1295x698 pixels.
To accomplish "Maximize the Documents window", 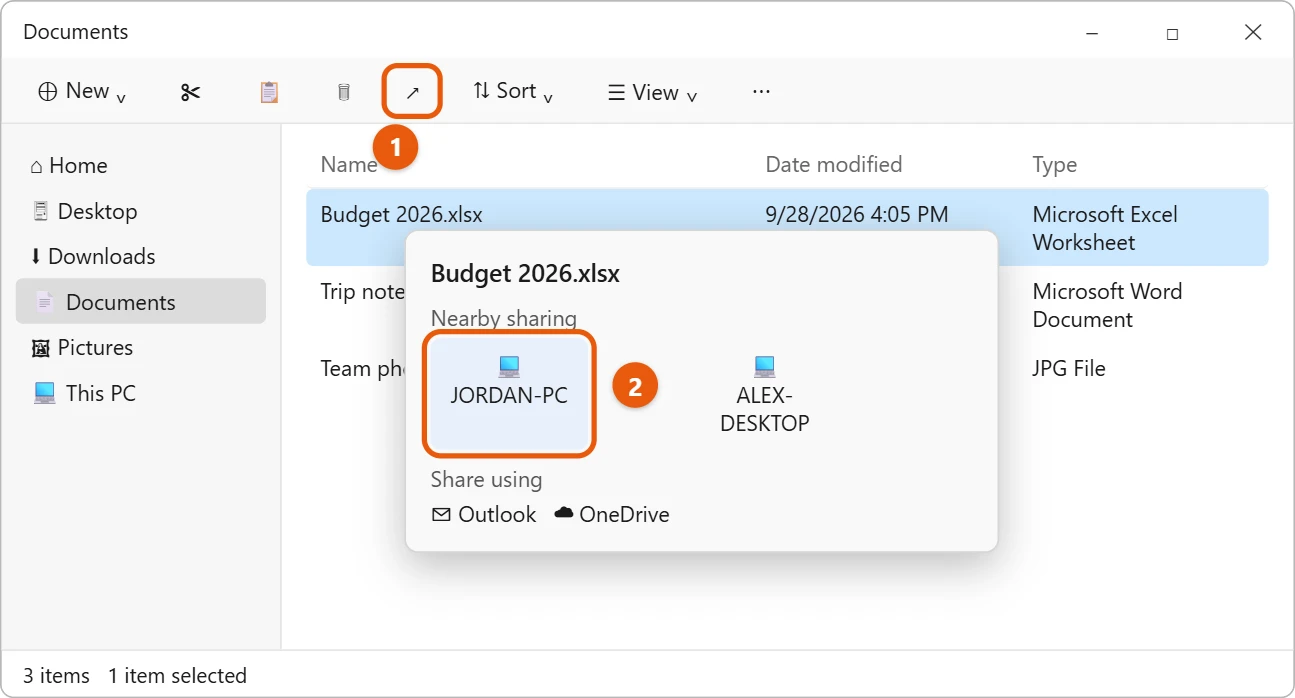I will (x=1172, y=33).
